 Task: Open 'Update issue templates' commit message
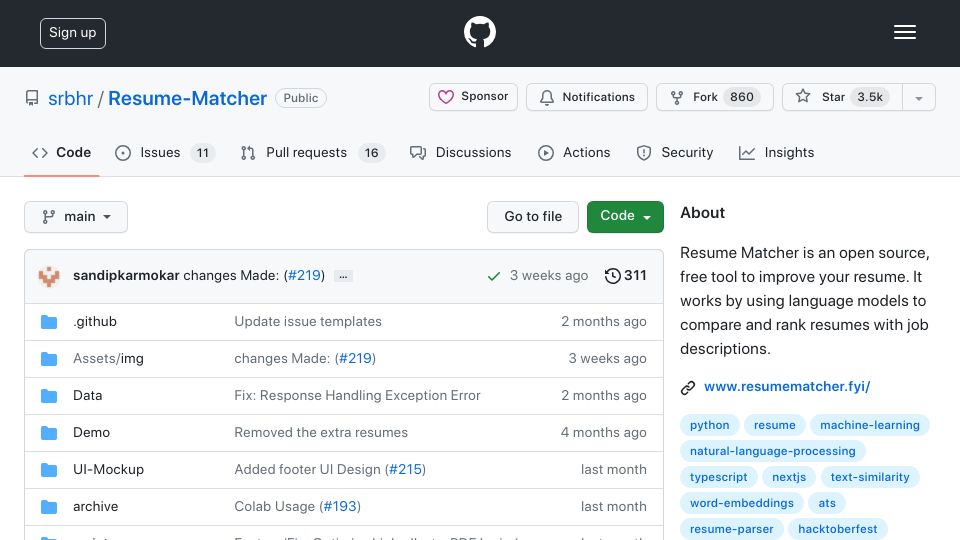308,321
